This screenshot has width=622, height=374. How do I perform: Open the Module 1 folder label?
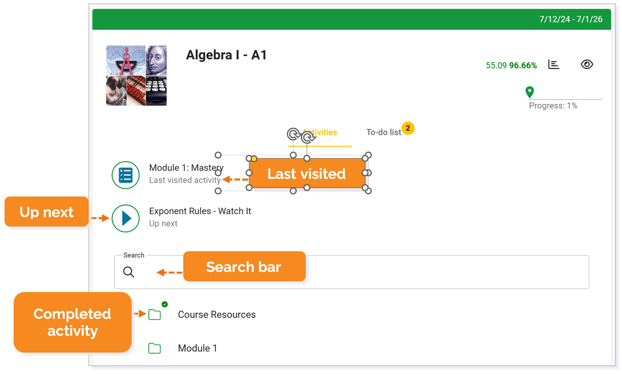coord(197,349)
